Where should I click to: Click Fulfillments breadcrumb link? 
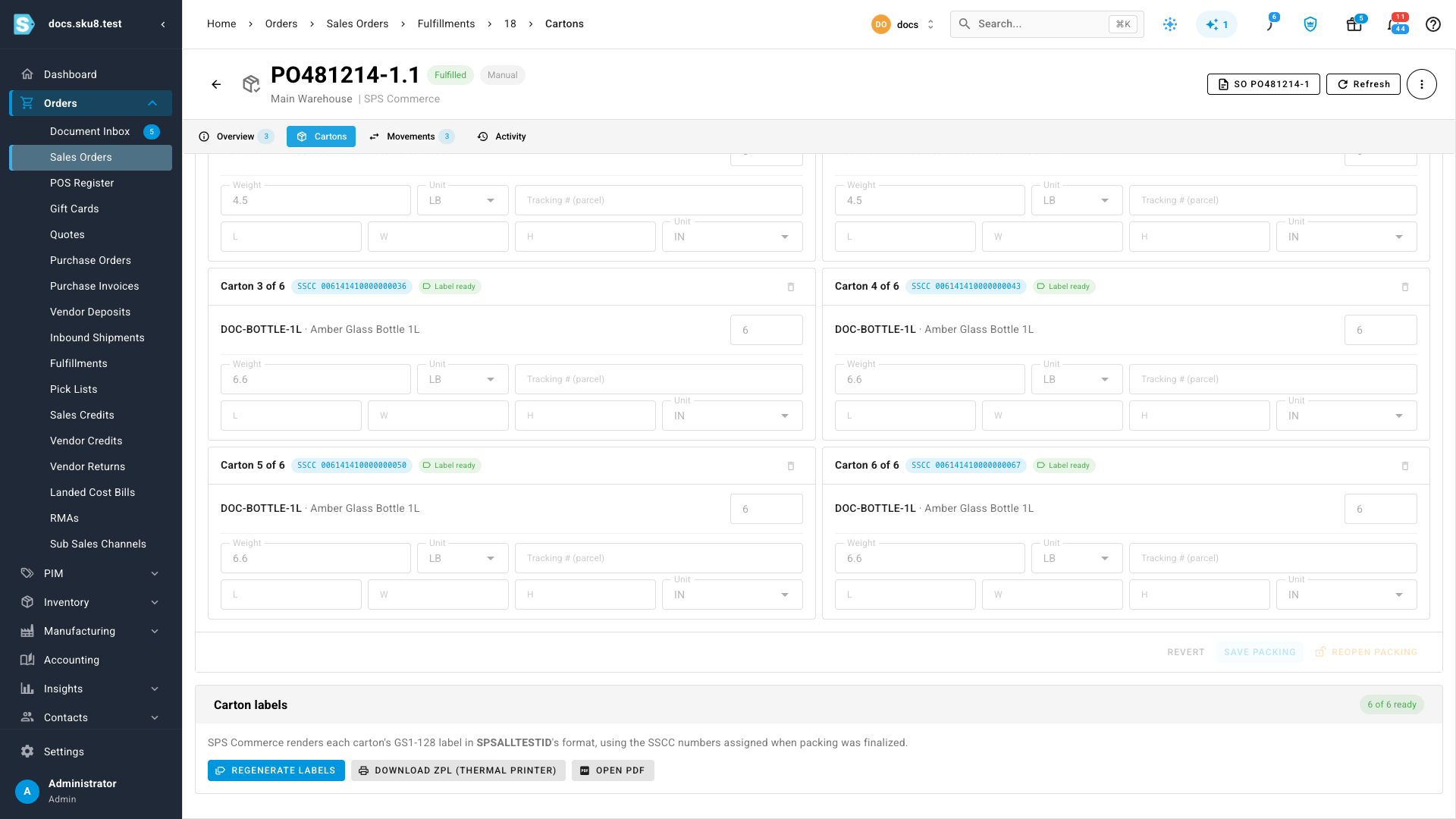446,24
